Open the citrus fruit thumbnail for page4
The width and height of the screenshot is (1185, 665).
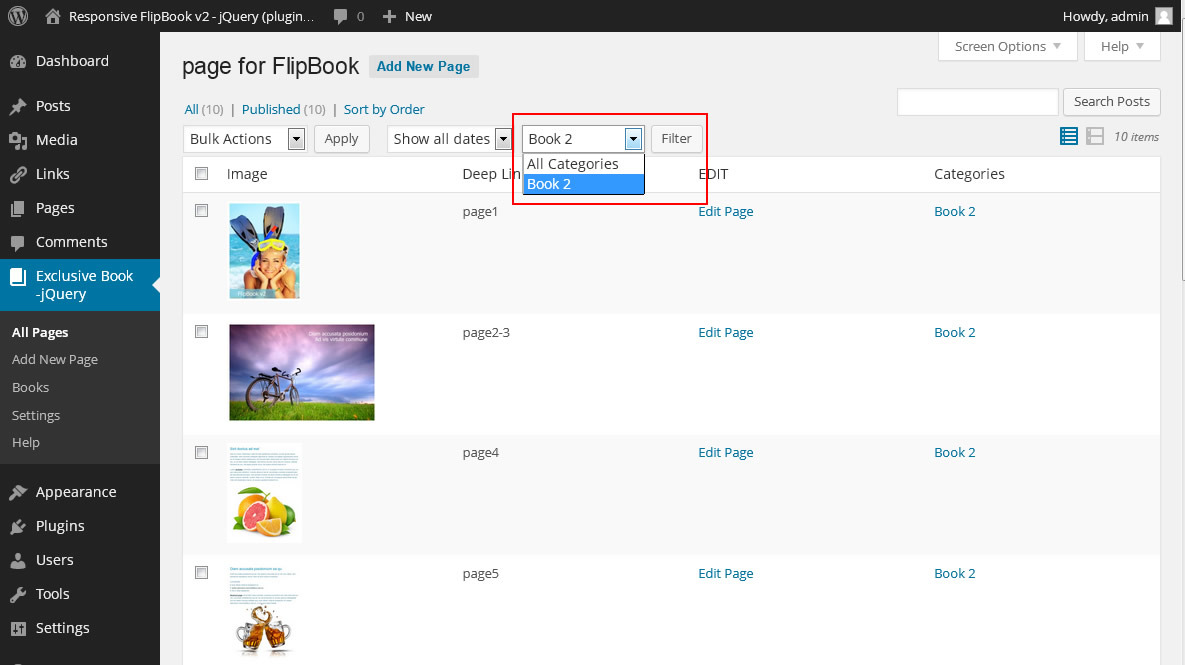click(x=265, y=493)
